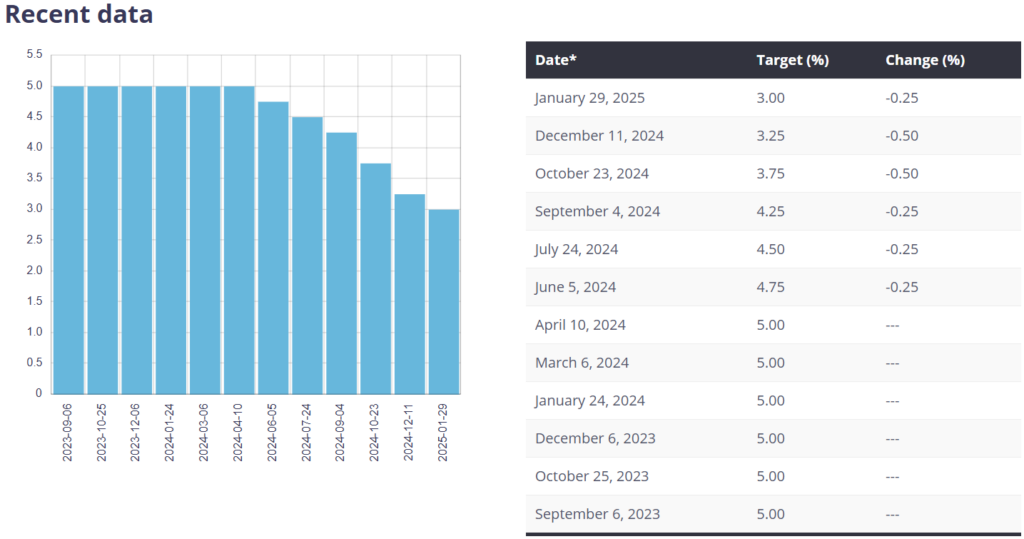This screenshot has width=1024, height=539.
Task: Click the June 5, 2024 date cell
Action: (x=575, y=288)
